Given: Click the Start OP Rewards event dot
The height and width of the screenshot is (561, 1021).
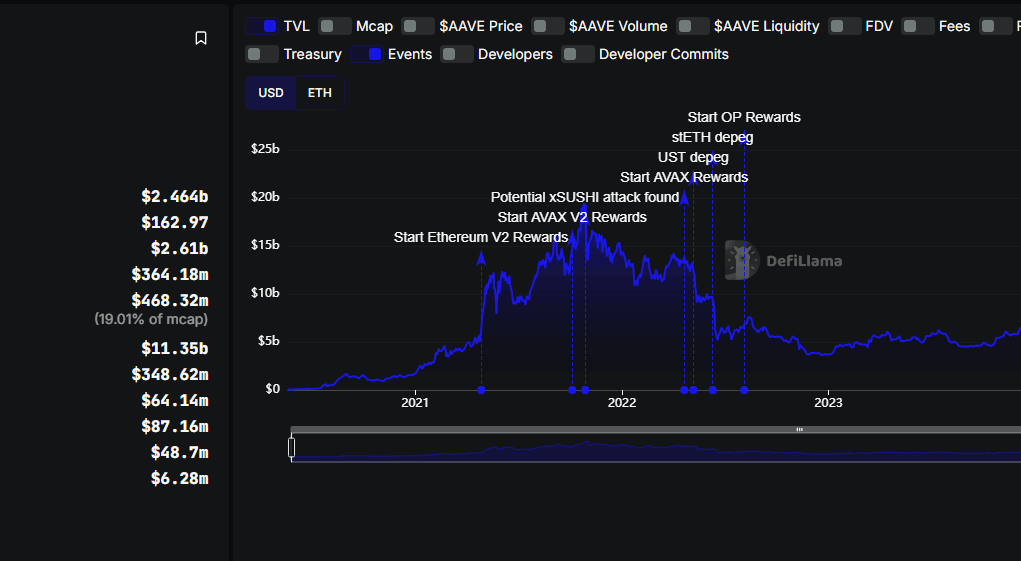Looking at the screenshot, I should [744, 390].
